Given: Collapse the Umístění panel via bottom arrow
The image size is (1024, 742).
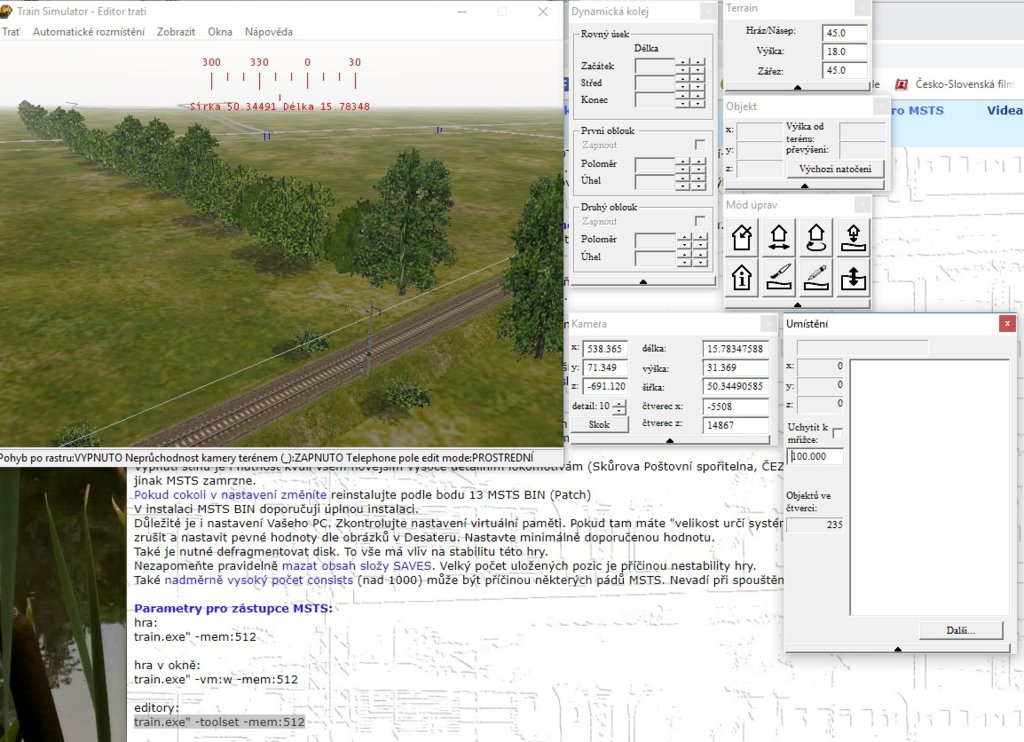Looking at the screenshot, I should 898,649.
